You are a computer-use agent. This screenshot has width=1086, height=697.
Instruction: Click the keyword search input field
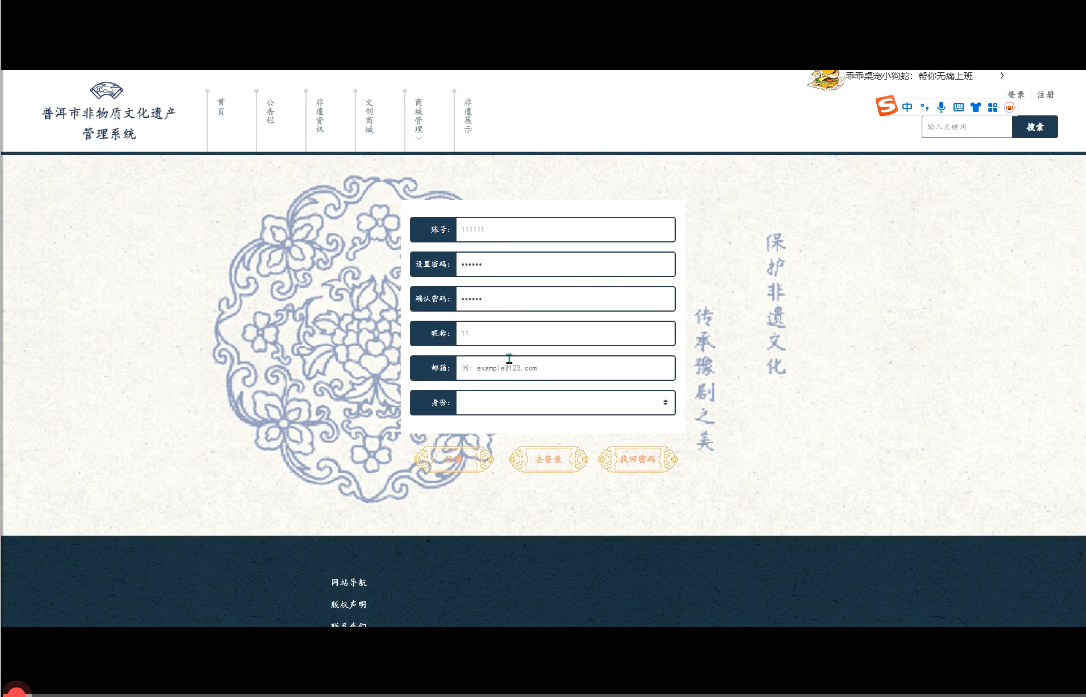967,127
